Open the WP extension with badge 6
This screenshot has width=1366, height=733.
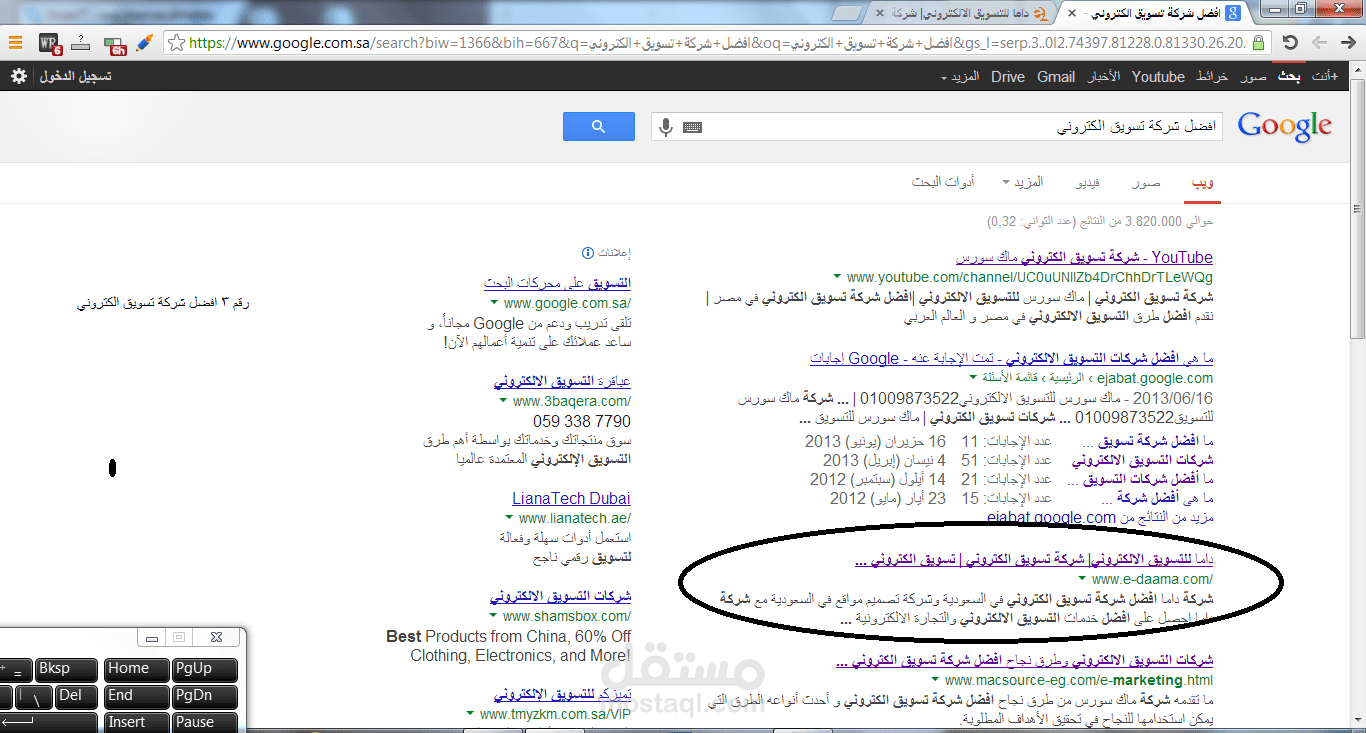click(x=50, y=43)
